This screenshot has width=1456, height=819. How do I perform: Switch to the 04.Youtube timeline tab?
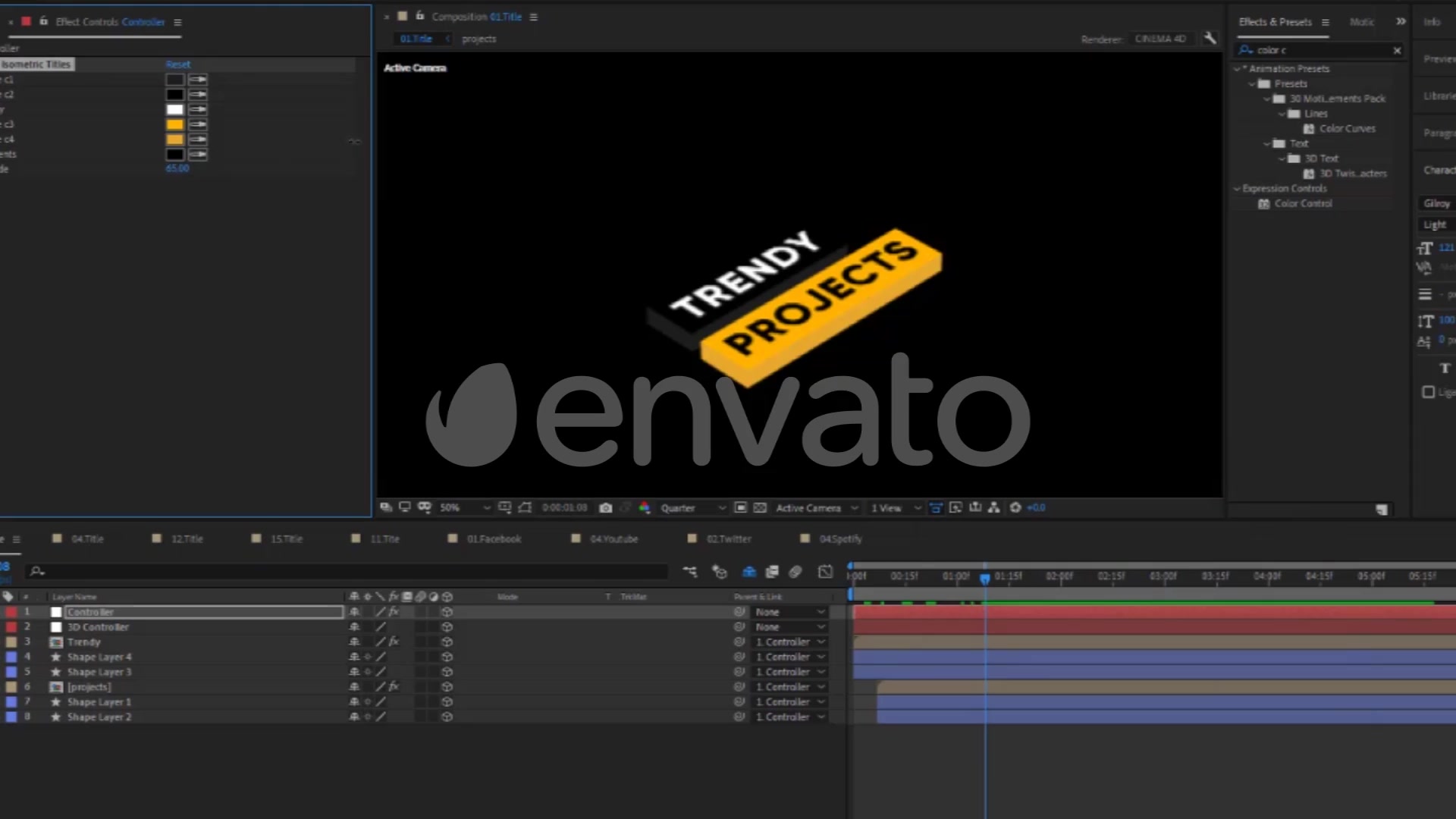coord(614,539)
